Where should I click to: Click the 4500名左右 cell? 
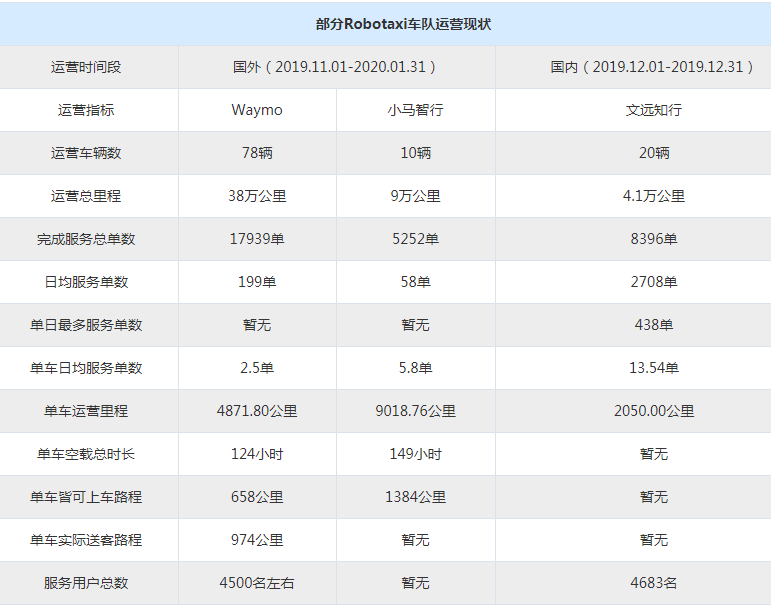pos(257,583)
